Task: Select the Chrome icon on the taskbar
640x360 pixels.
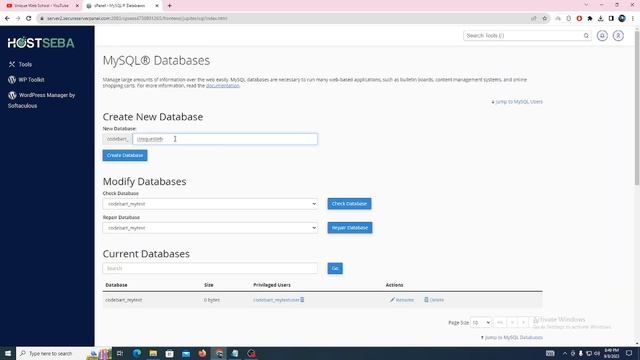Action: tap(219, 353)
